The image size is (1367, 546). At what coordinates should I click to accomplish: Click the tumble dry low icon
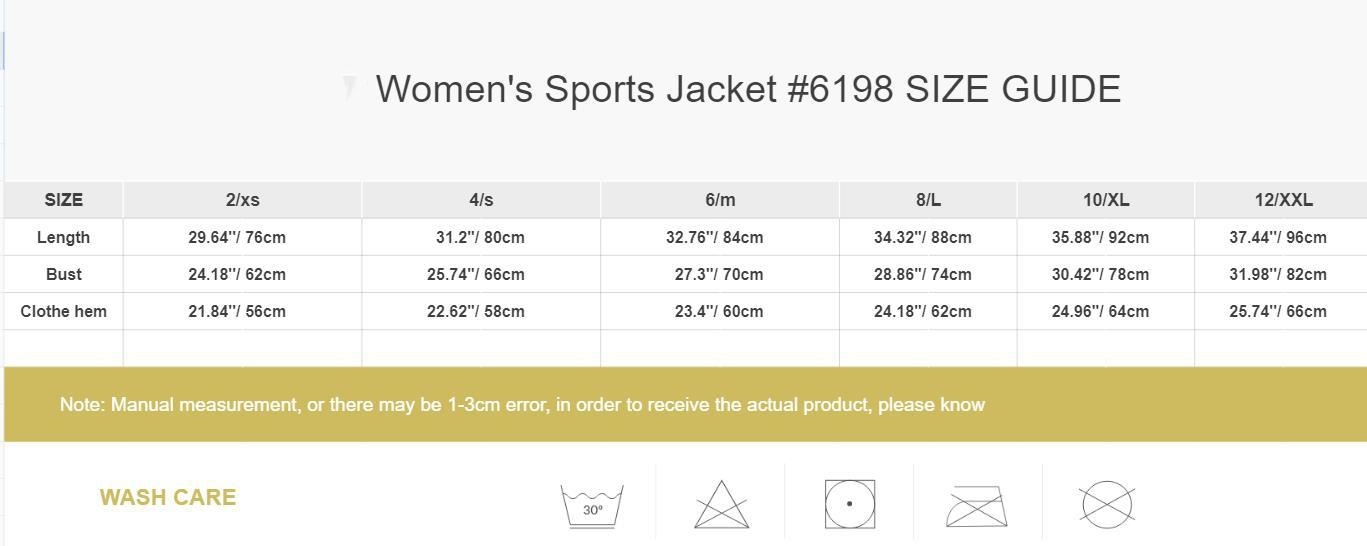click(850, 504)
